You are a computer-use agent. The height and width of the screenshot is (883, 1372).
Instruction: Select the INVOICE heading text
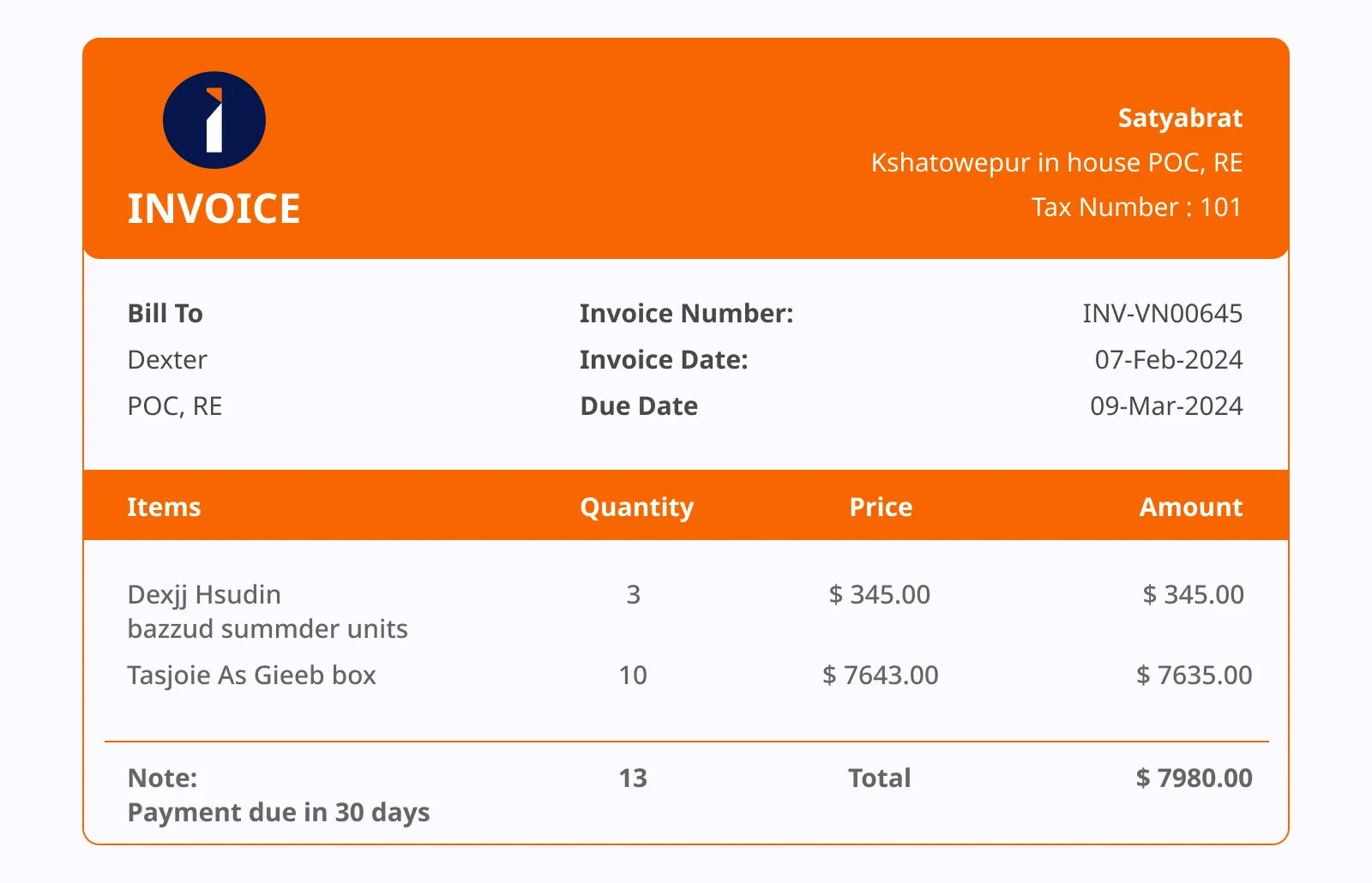(214, 209)
